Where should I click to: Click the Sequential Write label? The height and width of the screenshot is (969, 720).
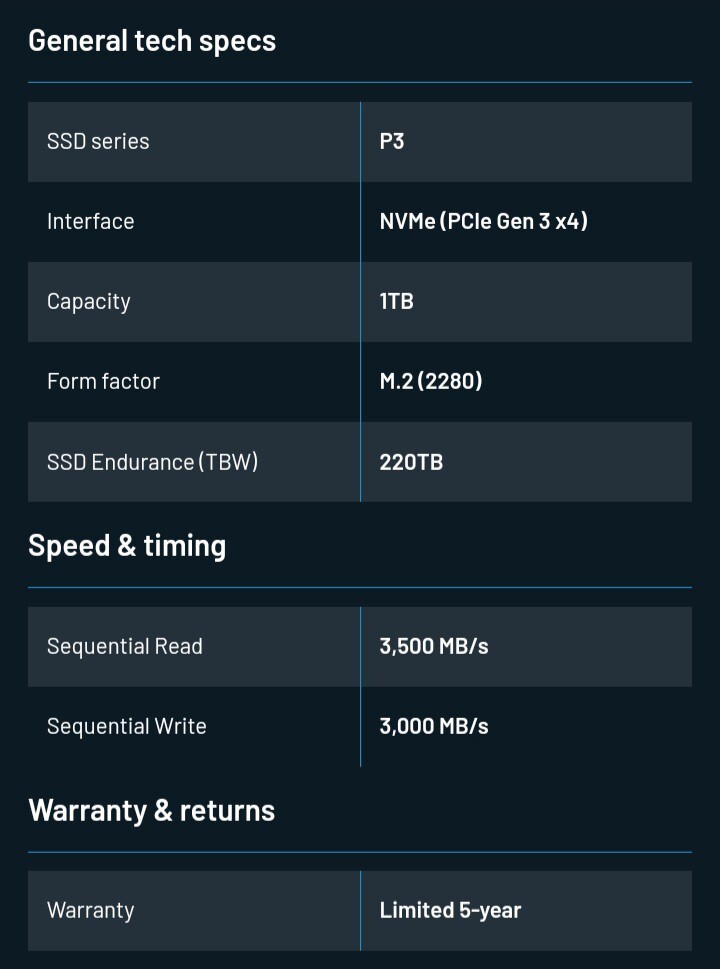point(127,726)
